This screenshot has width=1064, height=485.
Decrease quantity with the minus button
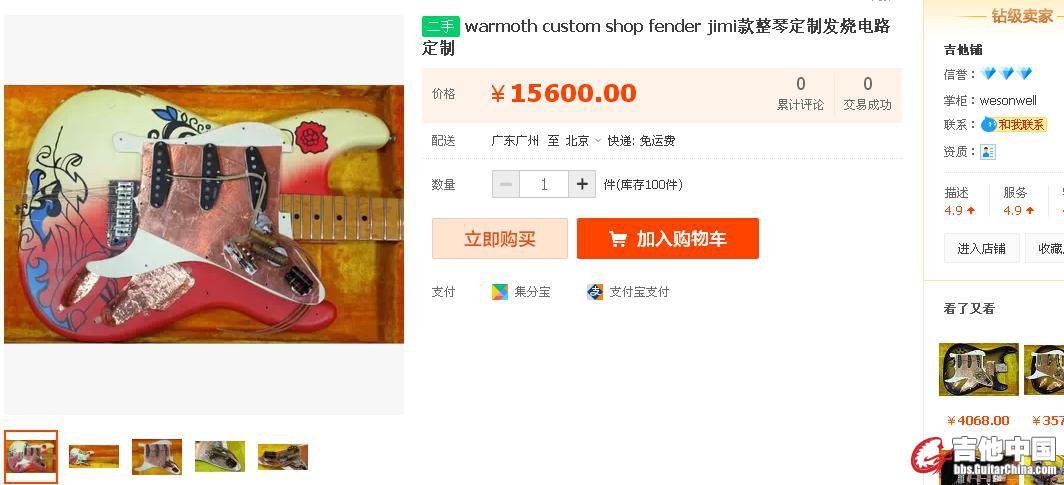pos(506,184)
